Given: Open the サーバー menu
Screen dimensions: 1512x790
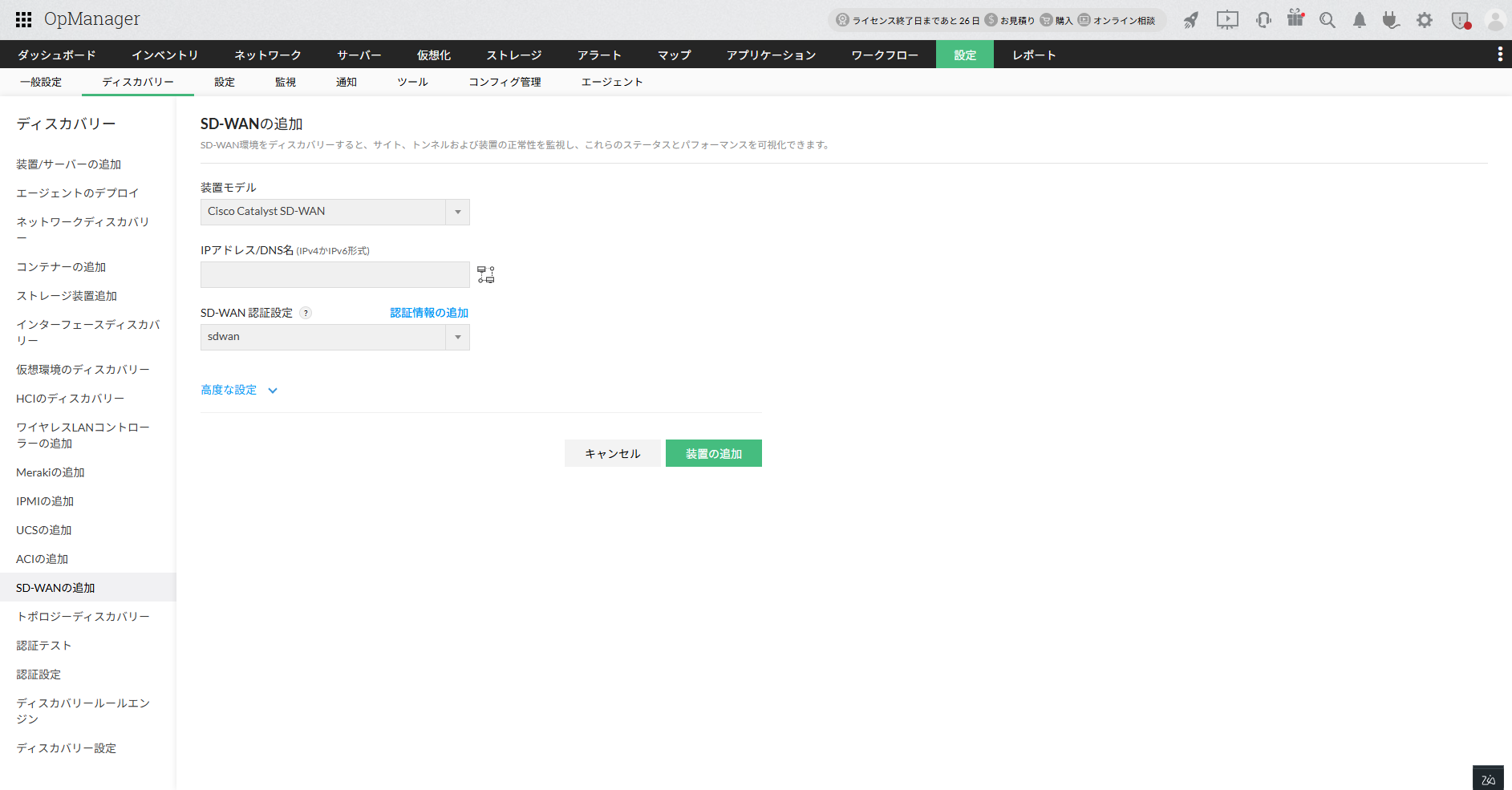Looking at the screenshot, I should pos(359,55).
